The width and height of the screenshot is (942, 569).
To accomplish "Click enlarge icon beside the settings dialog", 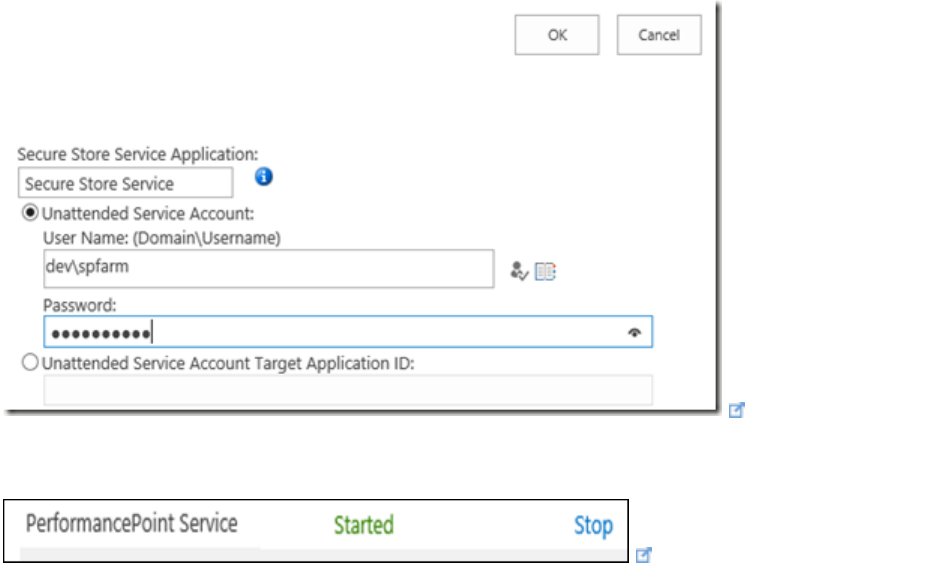I will (738, 409).
